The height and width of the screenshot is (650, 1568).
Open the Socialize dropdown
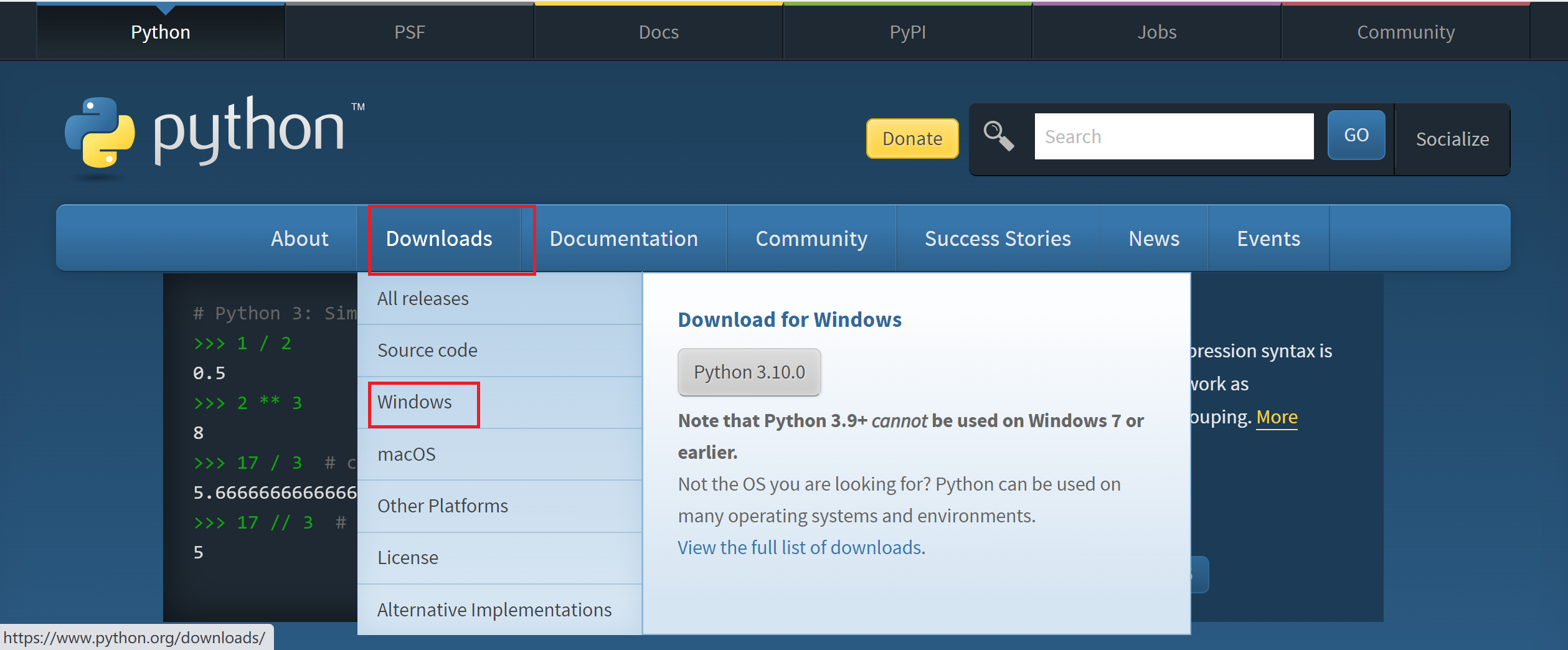[1452, 139]
